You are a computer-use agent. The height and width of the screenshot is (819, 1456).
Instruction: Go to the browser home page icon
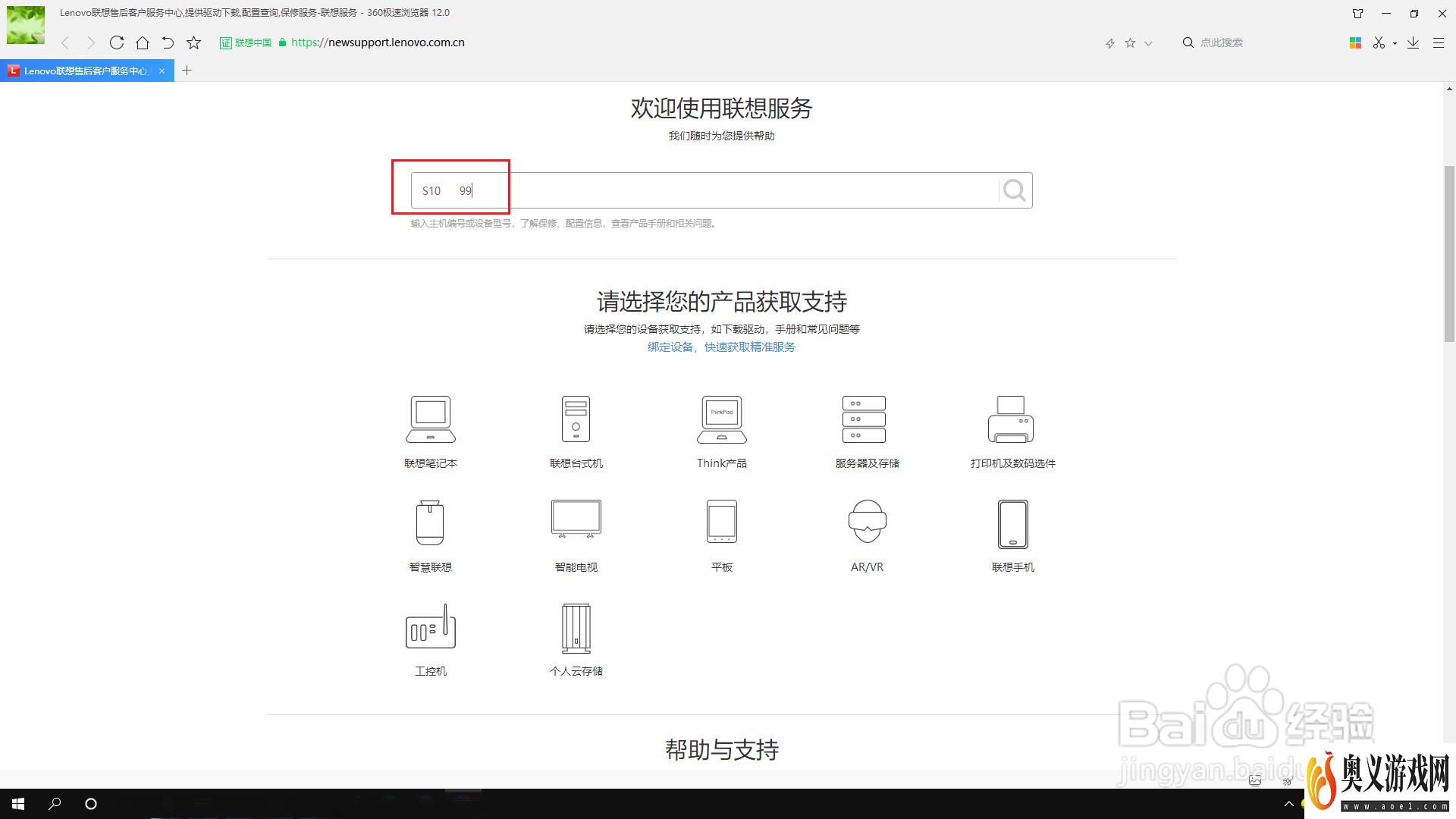pyautogui.click(x=143, y=42)
